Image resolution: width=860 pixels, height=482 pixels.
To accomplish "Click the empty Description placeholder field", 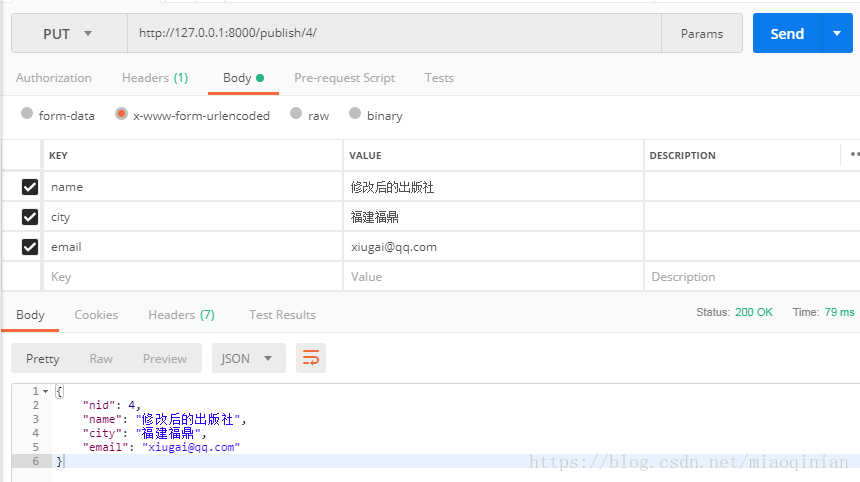I will point(752,277).
